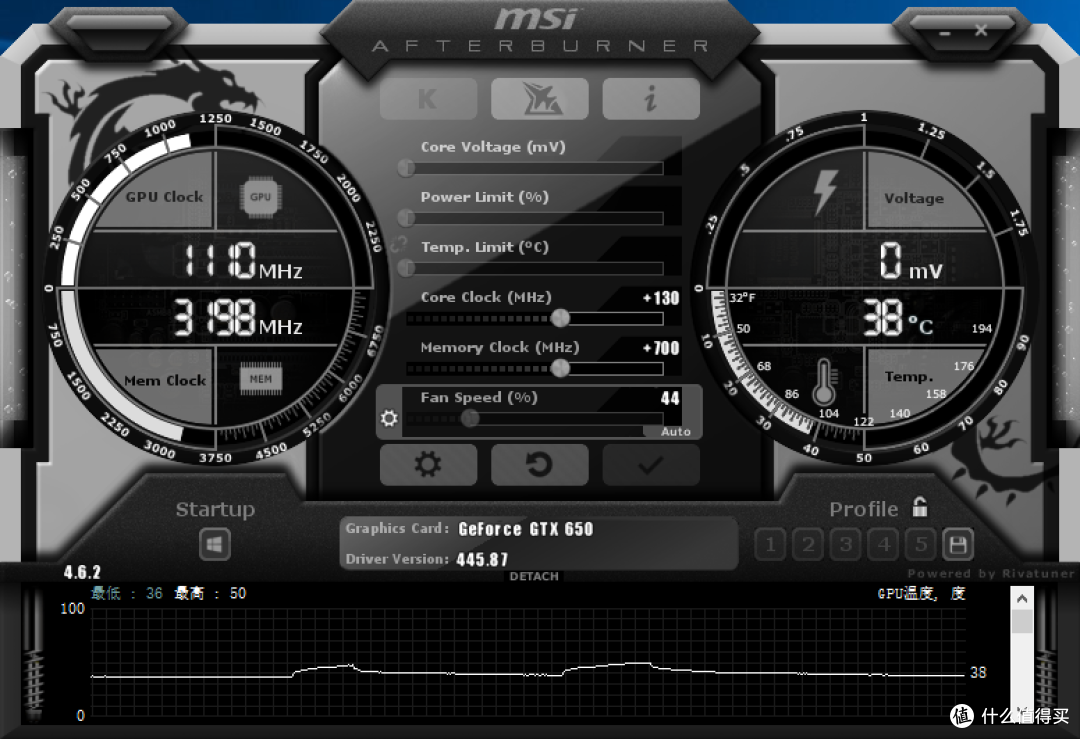
Task: Click the Fan Speed 44 value
Action: (669, 398)
